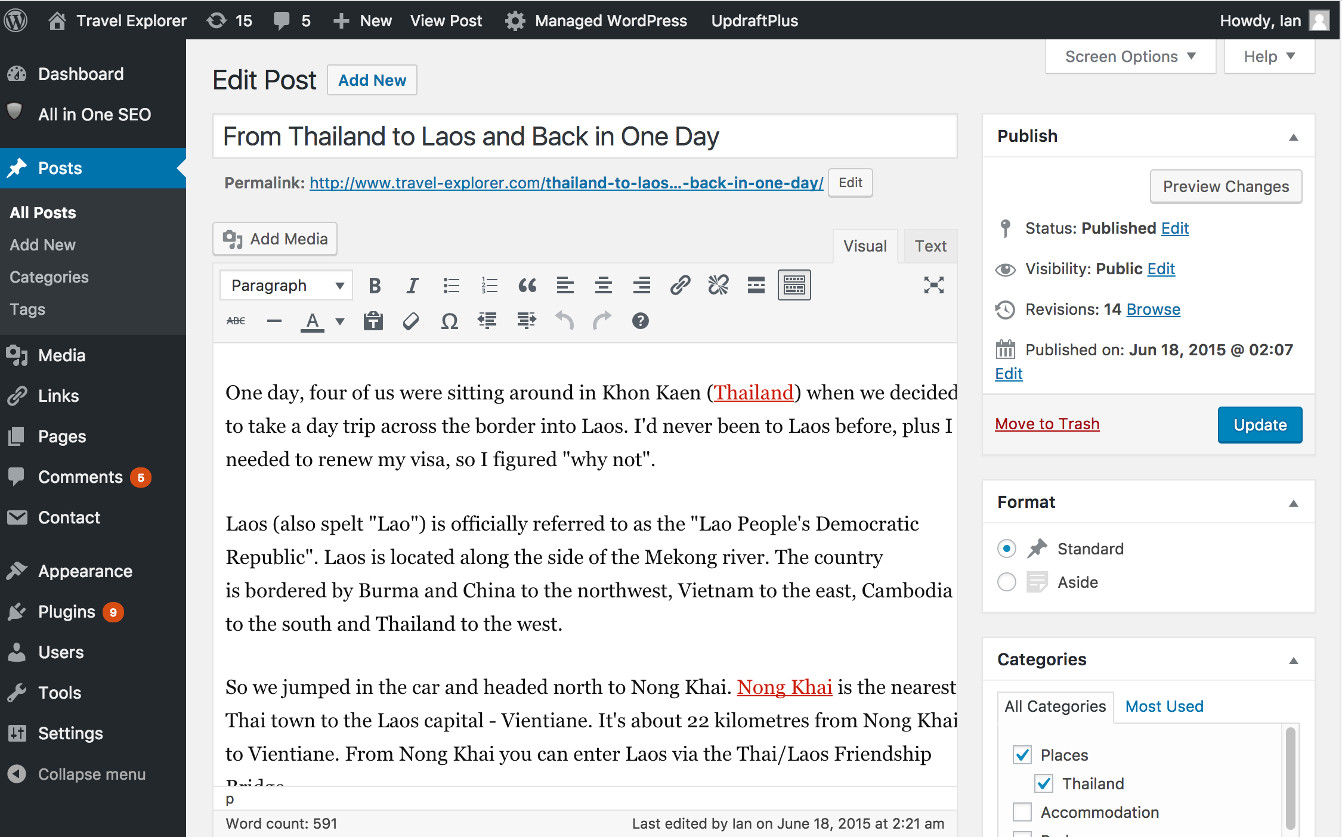The height and width of the screenshot is (837, 1342).
Task: Uncheck the Thailand category
Action: (1044, 784)
